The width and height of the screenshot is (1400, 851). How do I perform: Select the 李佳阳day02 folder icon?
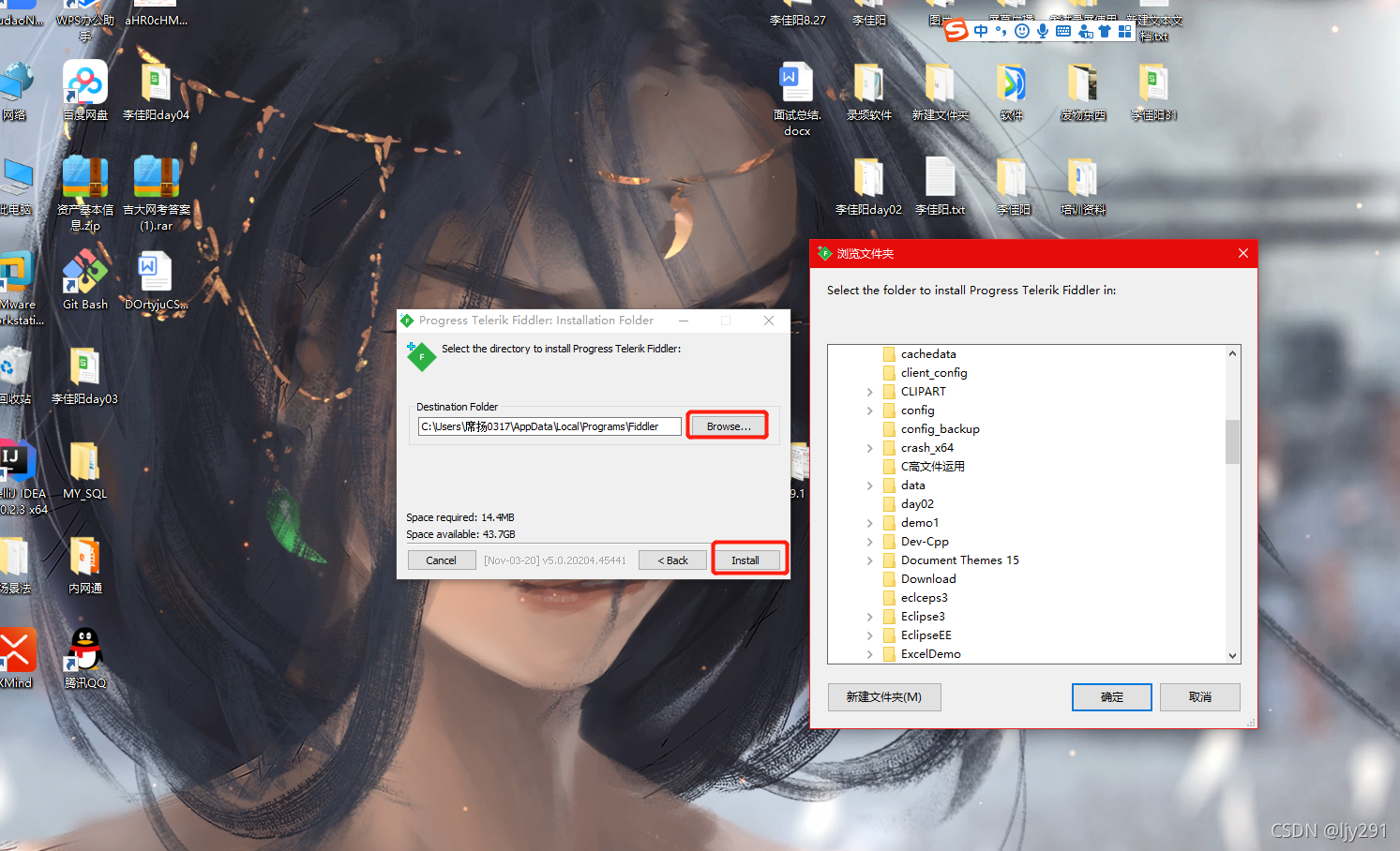(x=868, y=186)
